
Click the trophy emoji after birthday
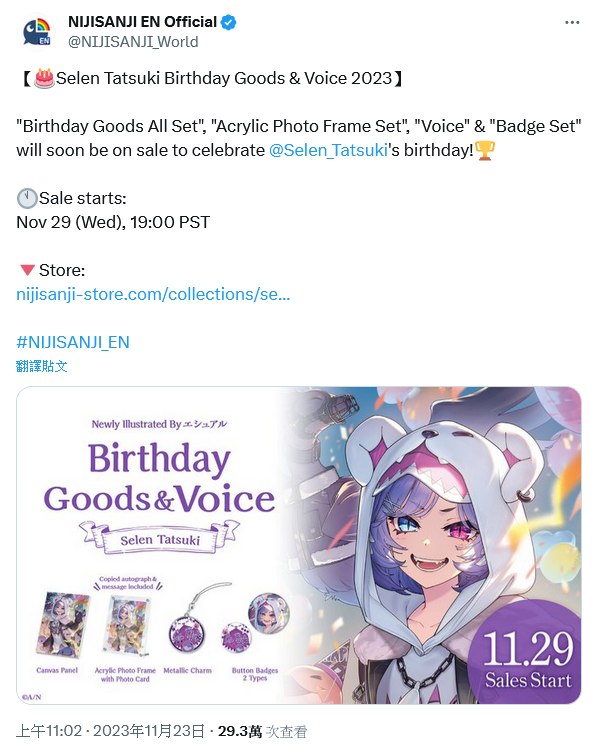click(485, 150)
